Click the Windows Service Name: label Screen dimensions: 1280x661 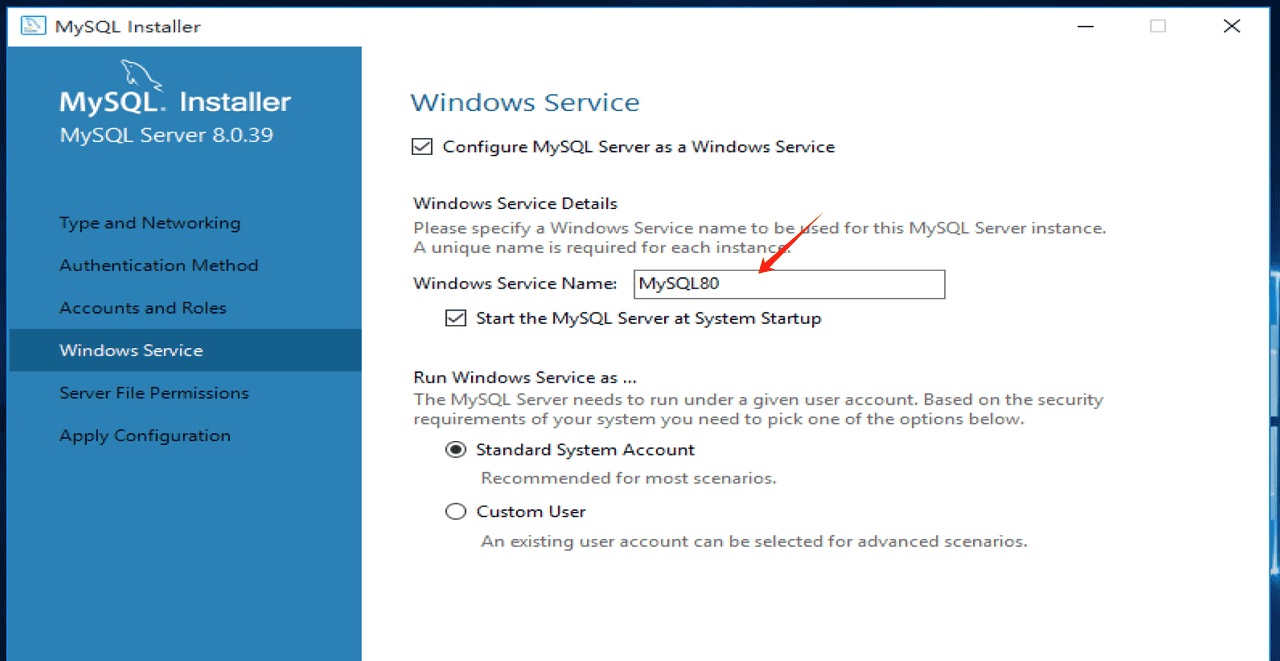tap(516, 284)
